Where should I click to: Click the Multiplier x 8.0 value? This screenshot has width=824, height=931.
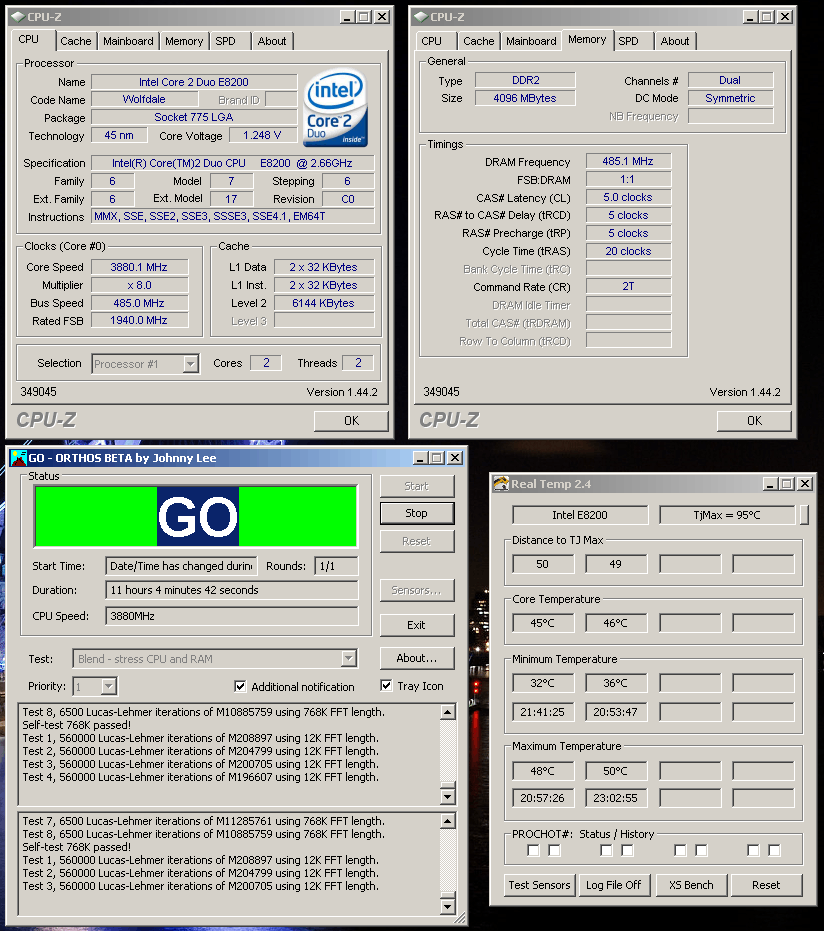click(140, 285)
